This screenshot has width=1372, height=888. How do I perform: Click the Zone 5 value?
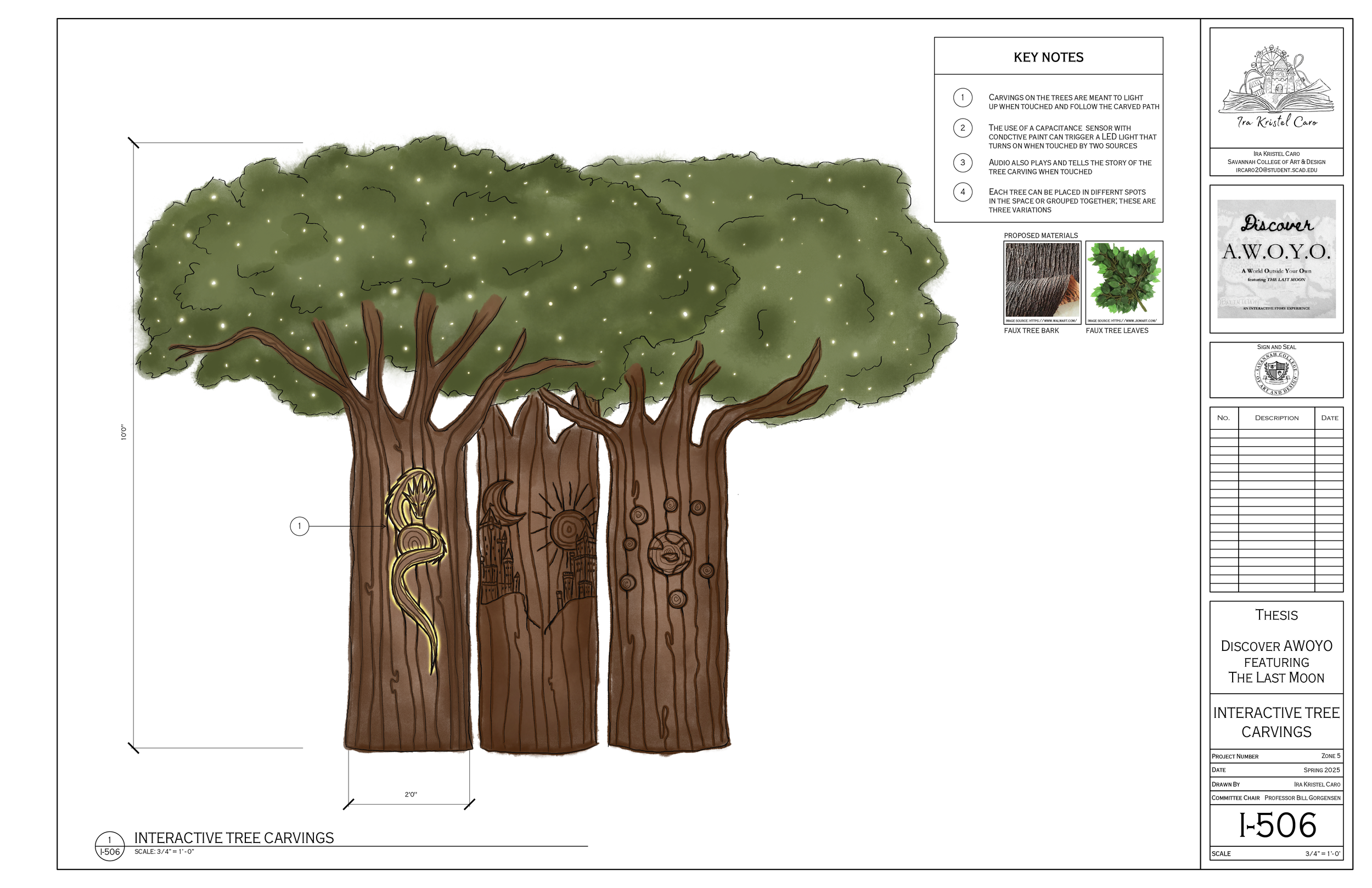click(x=1330, y=756)
